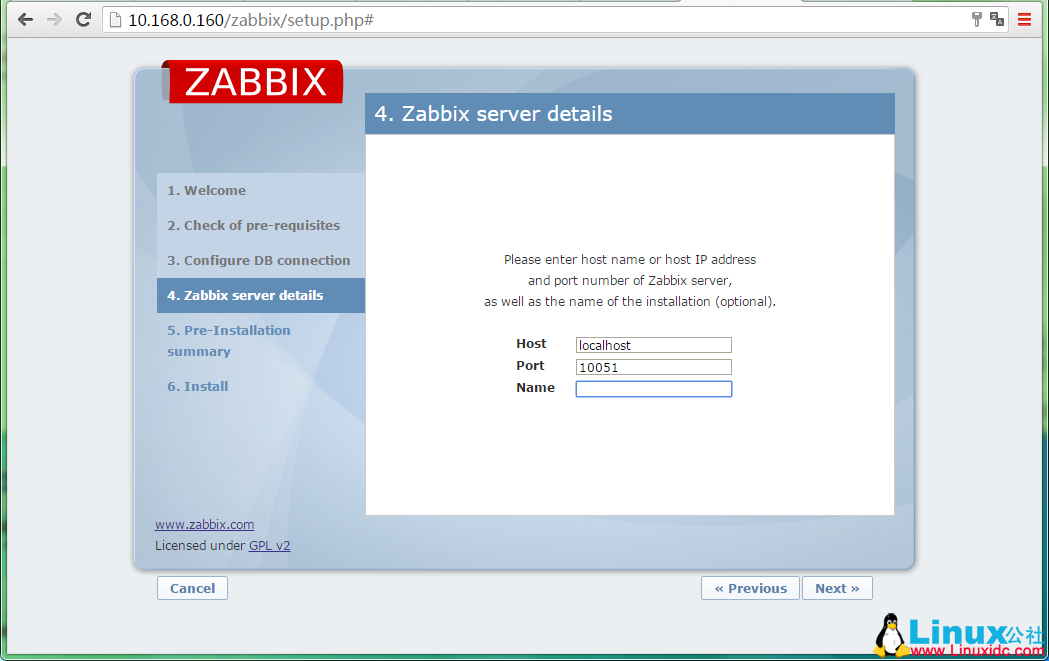Click the Next button
Viewport: 1049px width, 661px height.
837,588
